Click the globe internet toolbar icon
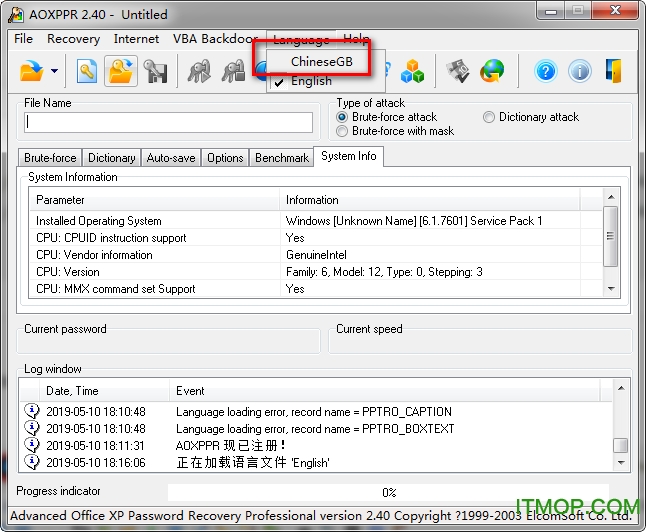The image size is (646, 532). [x=492, y=70]
